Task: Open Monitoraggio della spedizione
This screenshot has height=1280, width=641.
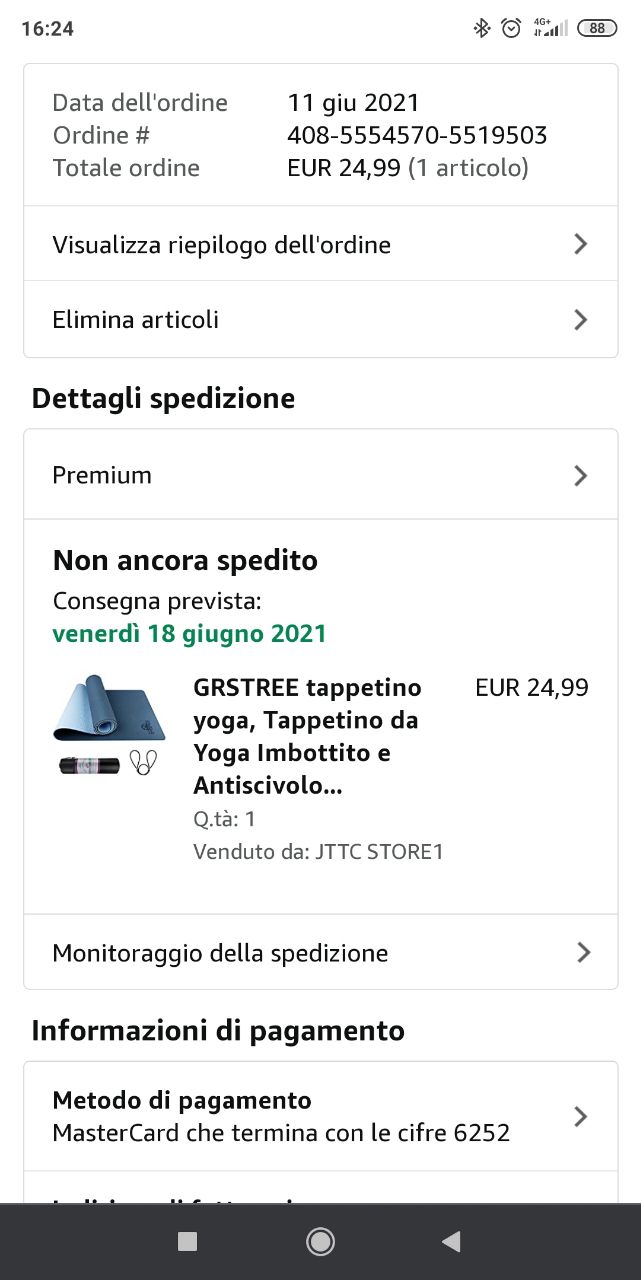Action: tap(220, 953)
